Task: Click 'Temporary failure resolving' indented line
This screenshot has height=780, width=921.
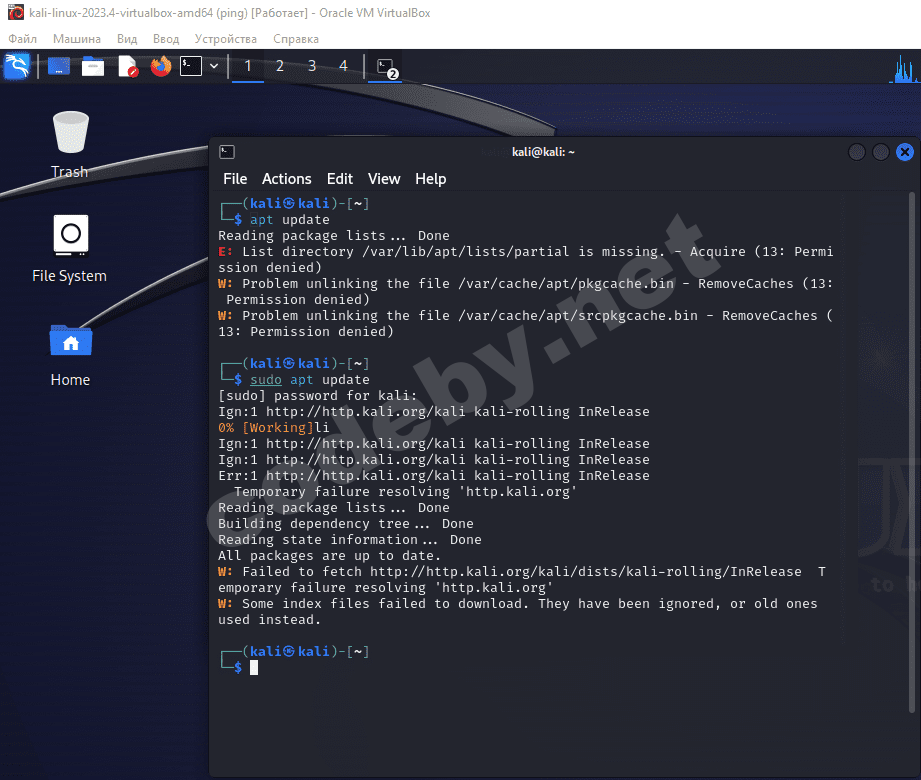Action: [405, 492]
